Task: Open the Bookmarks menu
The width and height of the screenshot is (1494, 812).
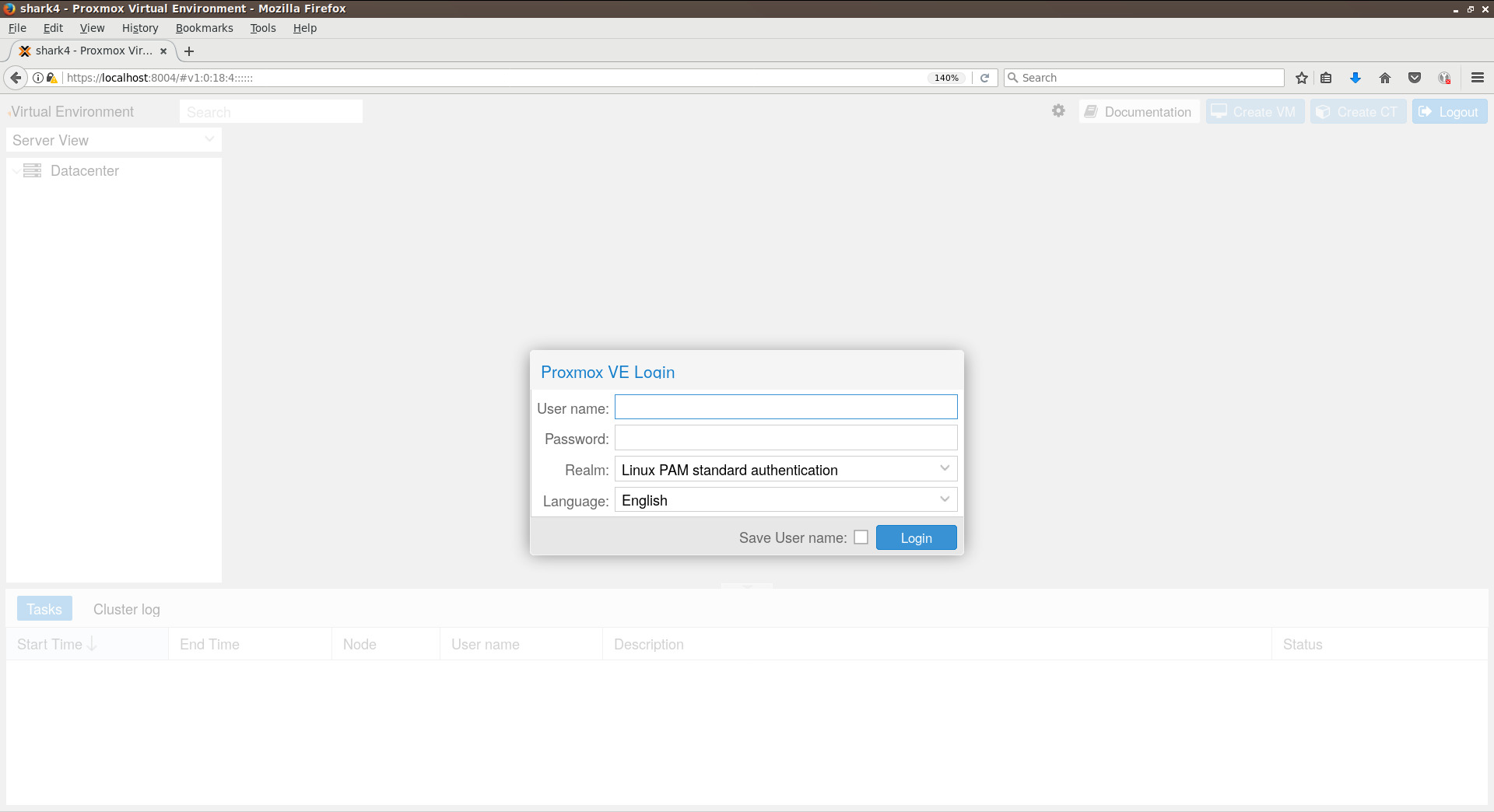Action: pyautogui.click(x=204, y=28)
